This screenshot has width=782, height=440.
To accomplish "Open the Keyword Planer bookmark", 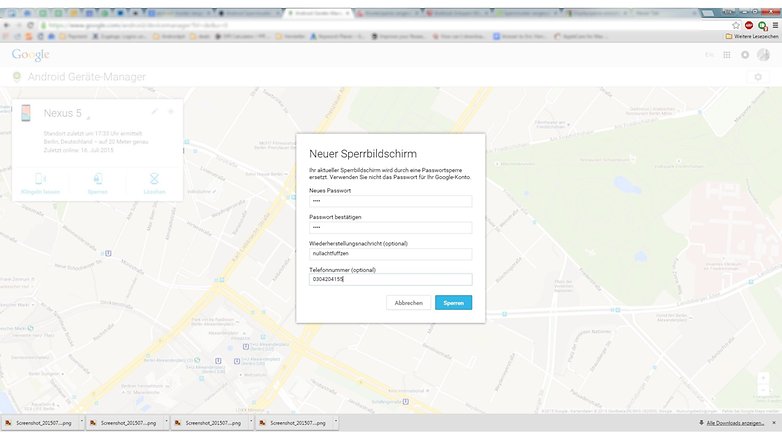I will click(x=337, y=36).
